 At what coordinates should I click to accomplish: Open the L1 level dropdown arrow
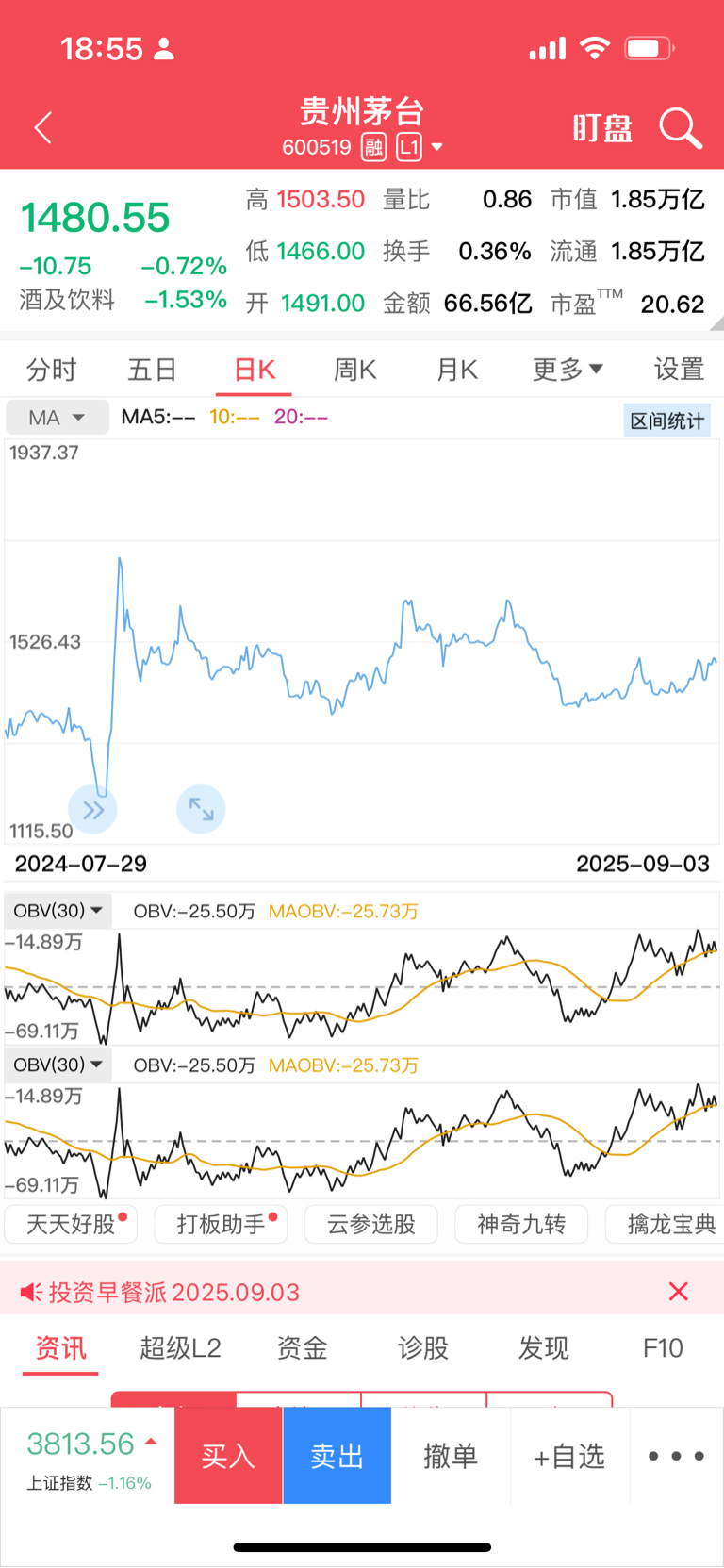(436, 147)
